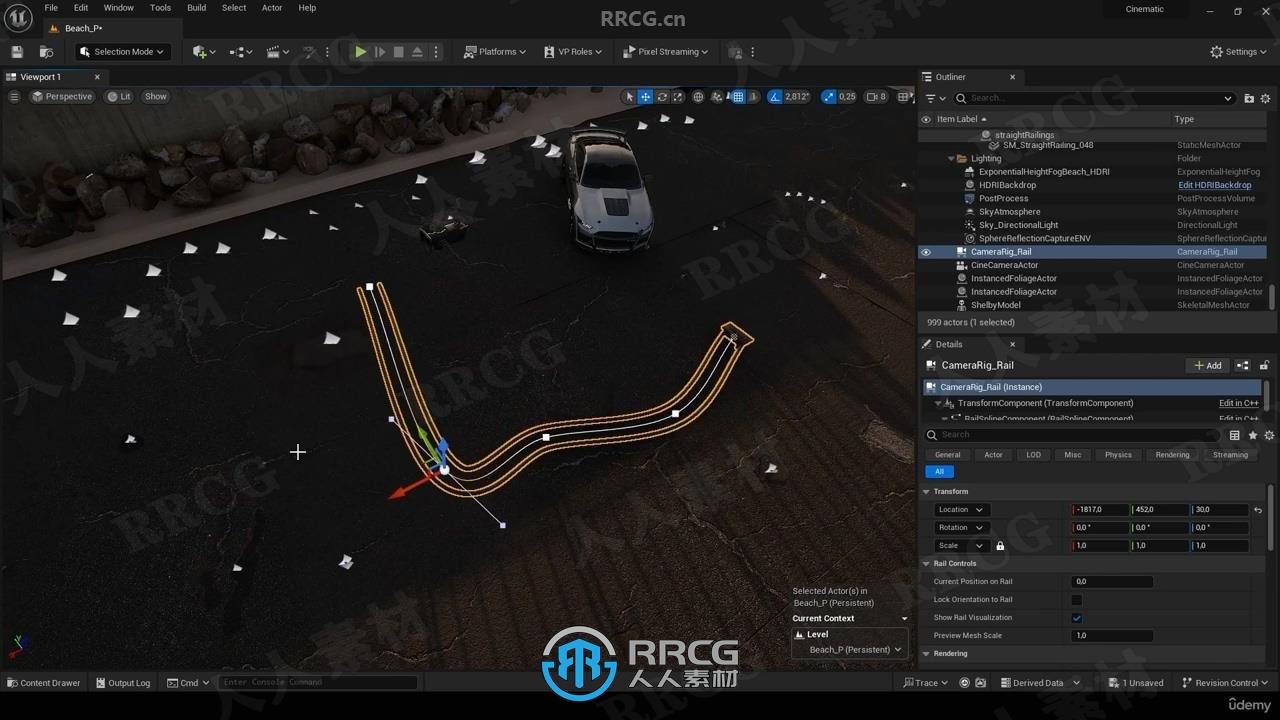Click the Current Position on Rail slider field
The image size is (1280, 720).
point(1112,582)
